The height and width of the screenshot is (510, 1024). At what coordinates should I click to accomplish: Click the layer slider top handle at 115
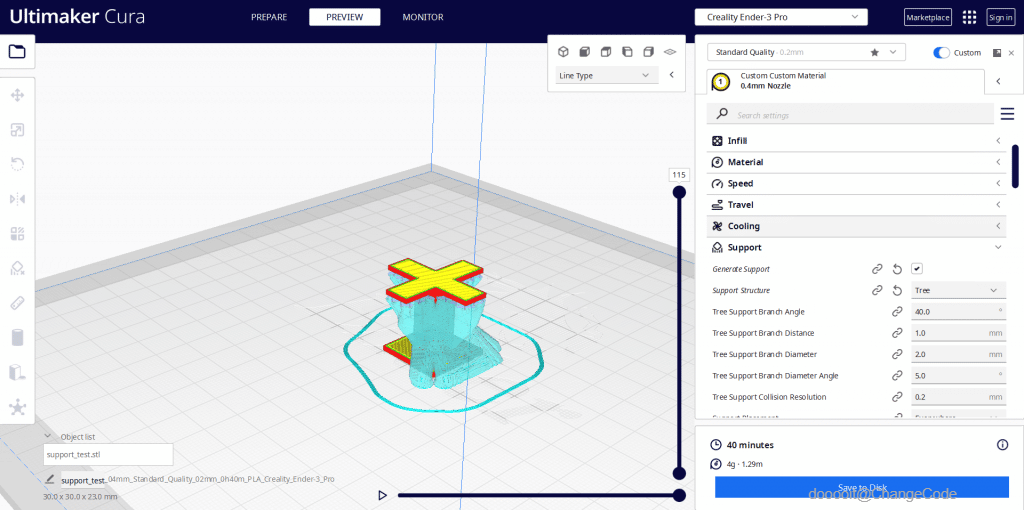[679, 192]
